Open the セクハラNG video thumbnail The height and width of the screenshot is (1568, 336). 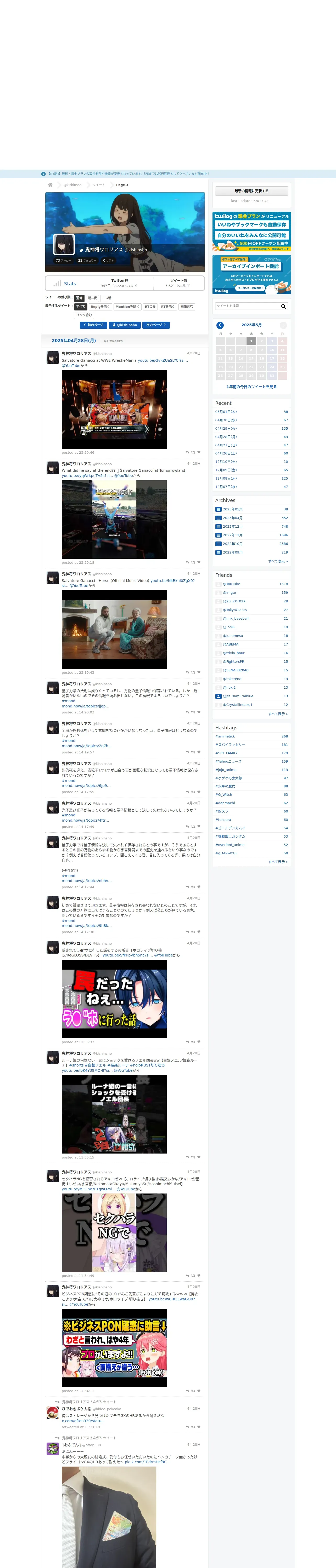114,1233
